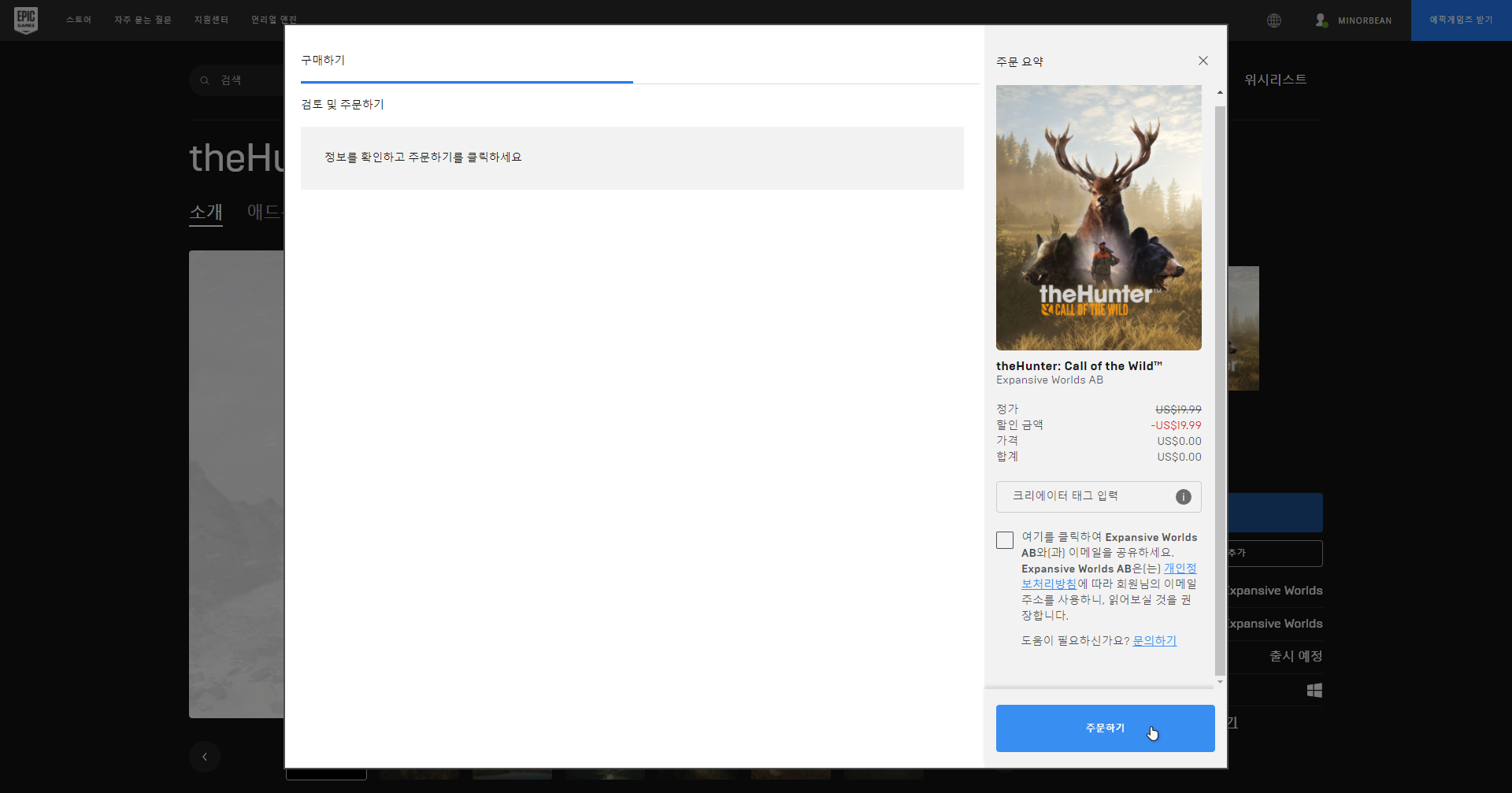Open the MINORBEAN account menu
The height and width of the screenshot is (793, 1512).
click(1364, 20)
